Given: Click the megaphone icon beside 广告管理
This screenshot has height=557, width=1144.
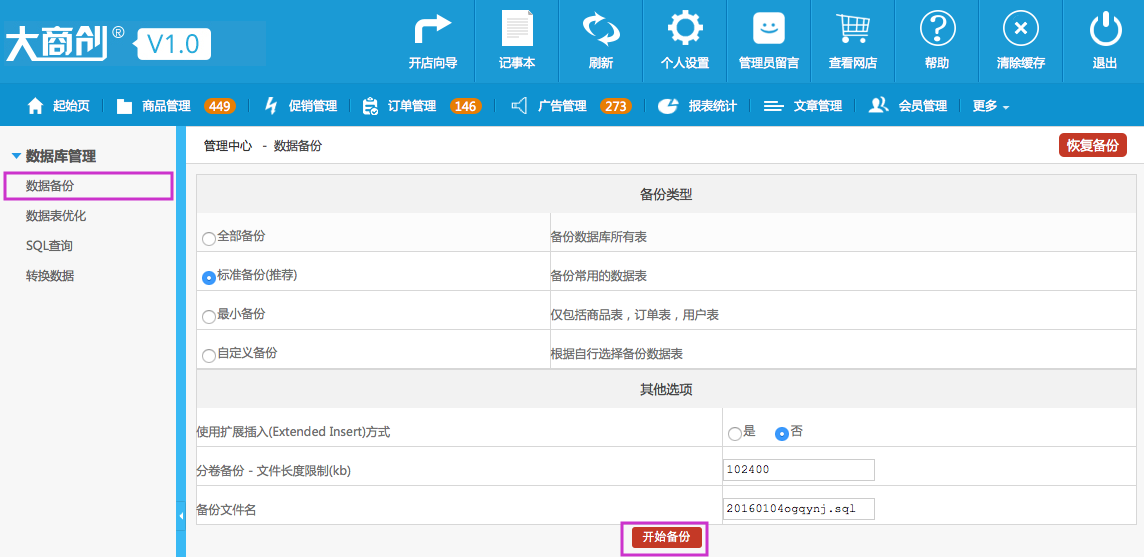Looking at the screenshot, I should click(519, 107).
